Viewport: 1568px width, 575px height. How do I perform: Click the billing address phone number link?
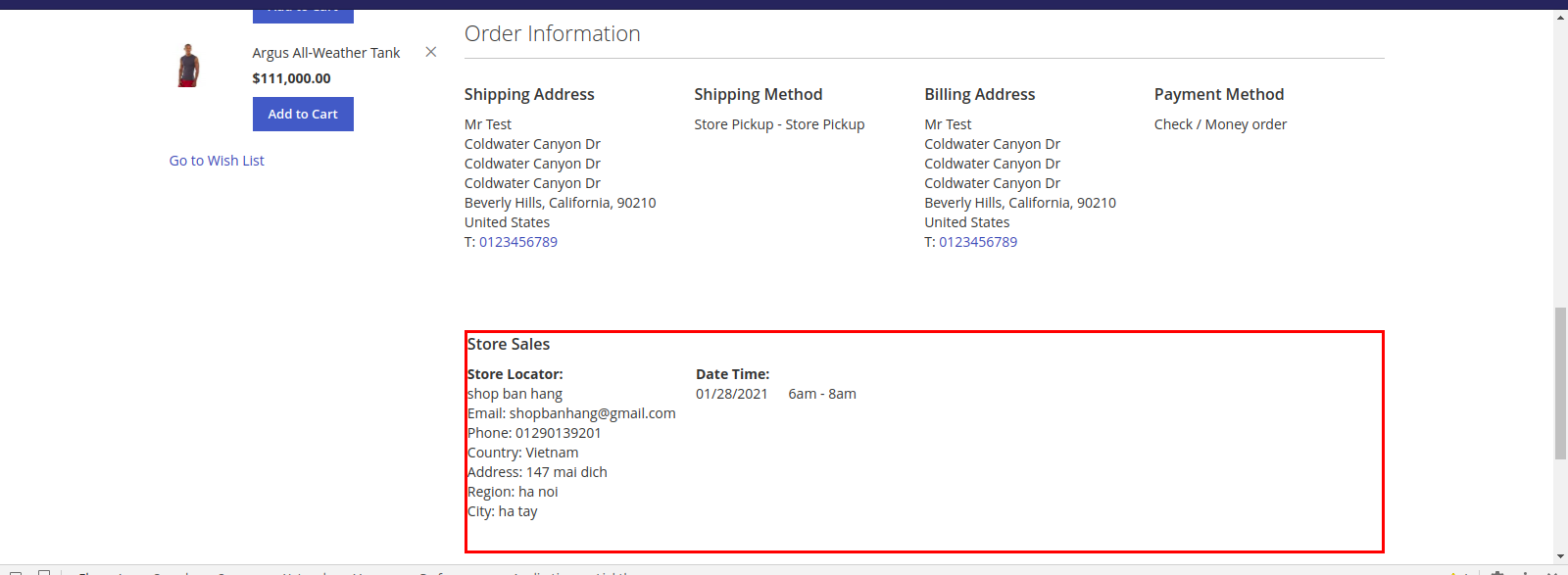click(977, 242)
